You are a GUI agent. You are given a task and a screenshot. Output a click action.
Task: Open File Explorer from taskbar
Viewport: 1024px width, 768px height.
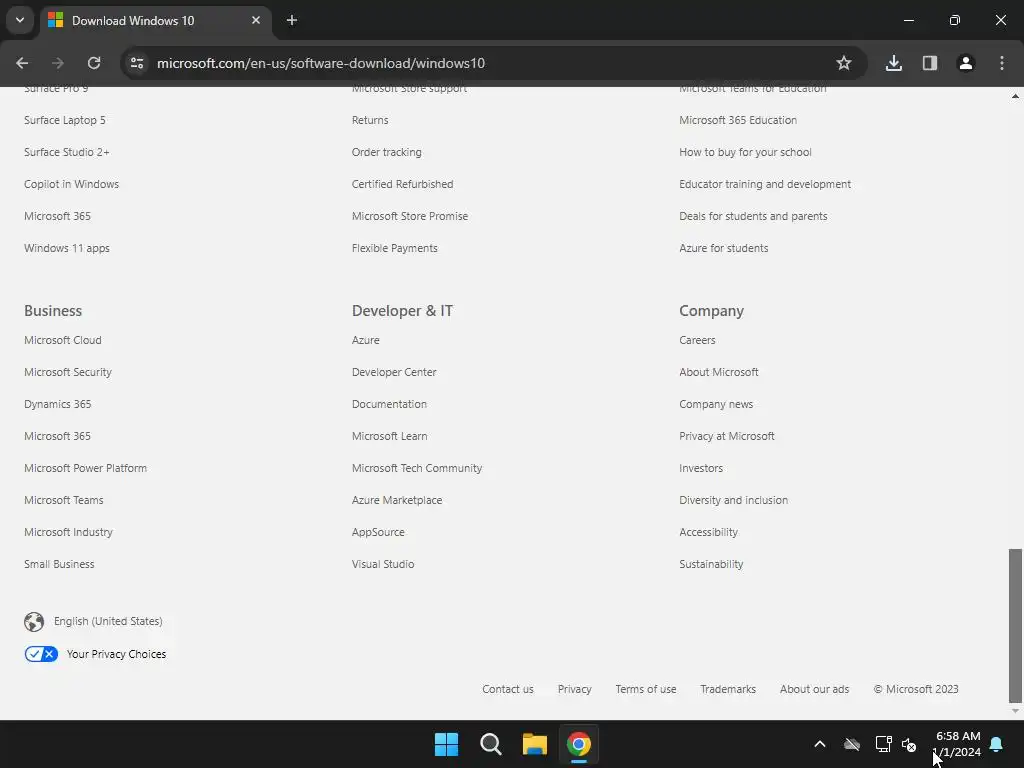[534, 744]
